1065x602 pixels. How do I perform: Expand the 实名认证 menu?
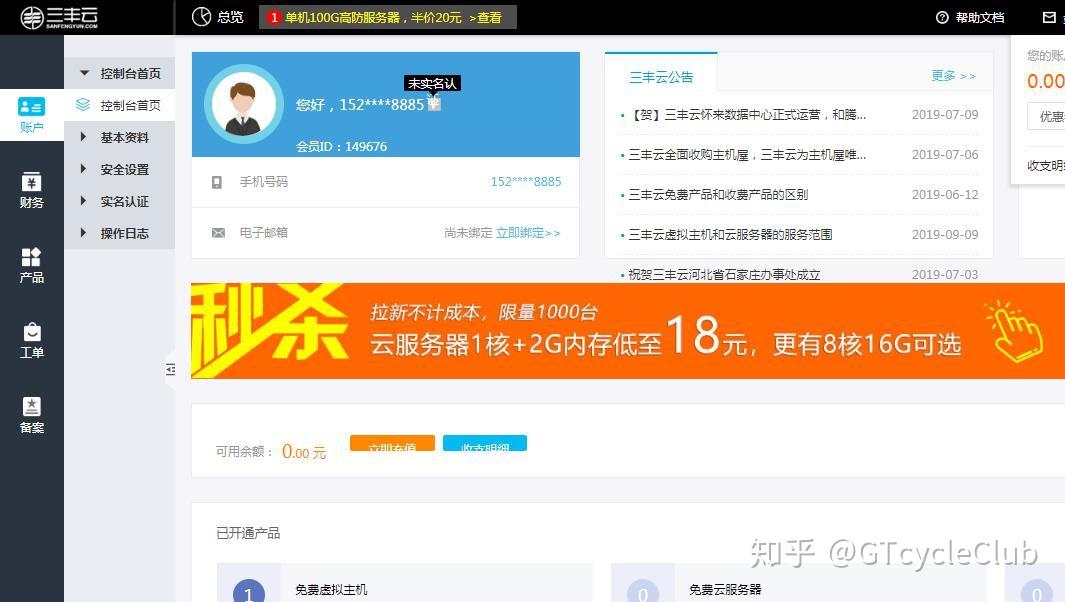(120, 201)
